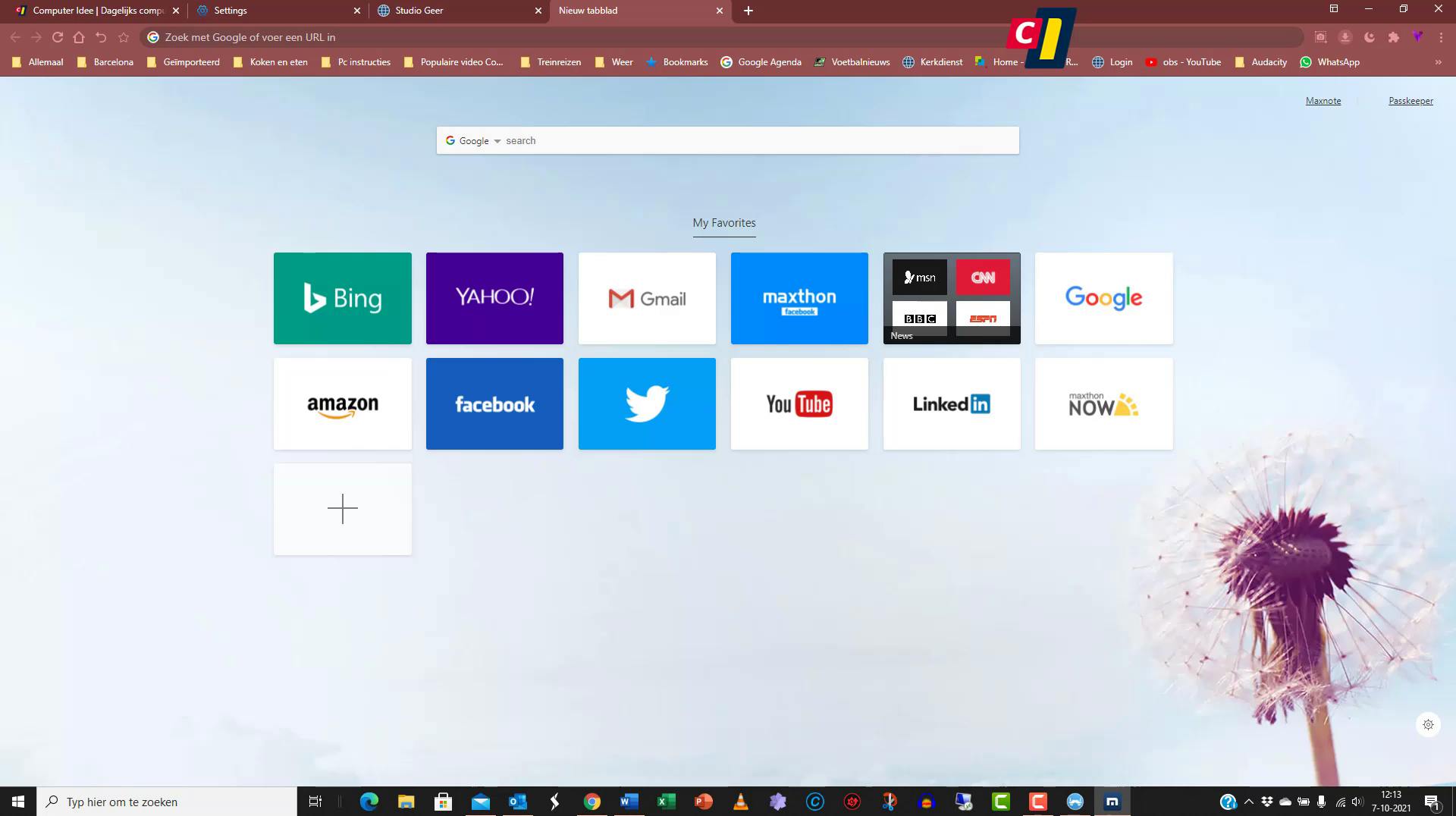This screenshot has height=816, width=1456.
Task: Toggle dark mode with the half-moon toolbar icon
Action: (x=1368, y=36)
